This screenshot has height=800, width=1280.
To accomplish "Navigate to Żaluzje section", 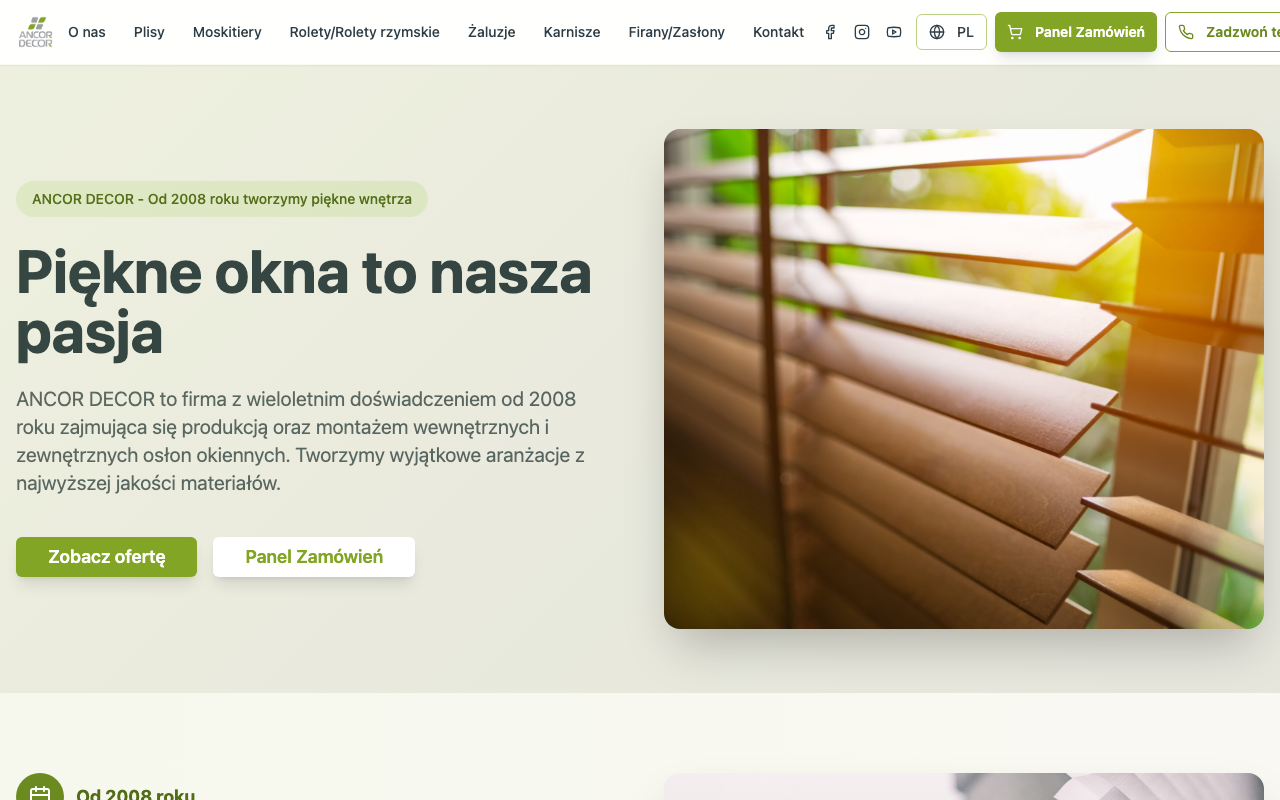I will [x=492, y=32].
